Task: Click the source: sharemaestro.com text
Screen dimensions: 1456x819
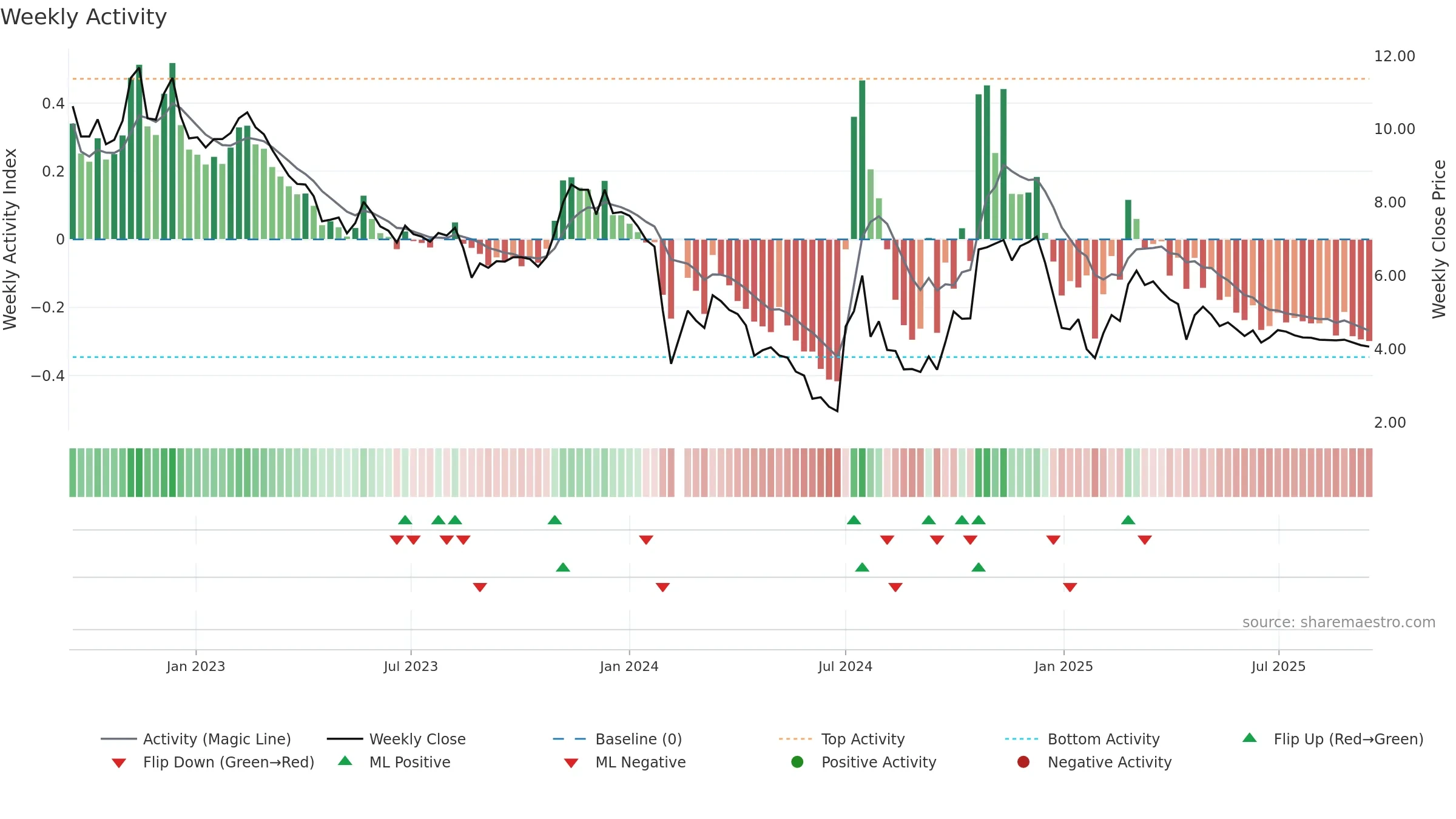Action: pos(1339,622)
